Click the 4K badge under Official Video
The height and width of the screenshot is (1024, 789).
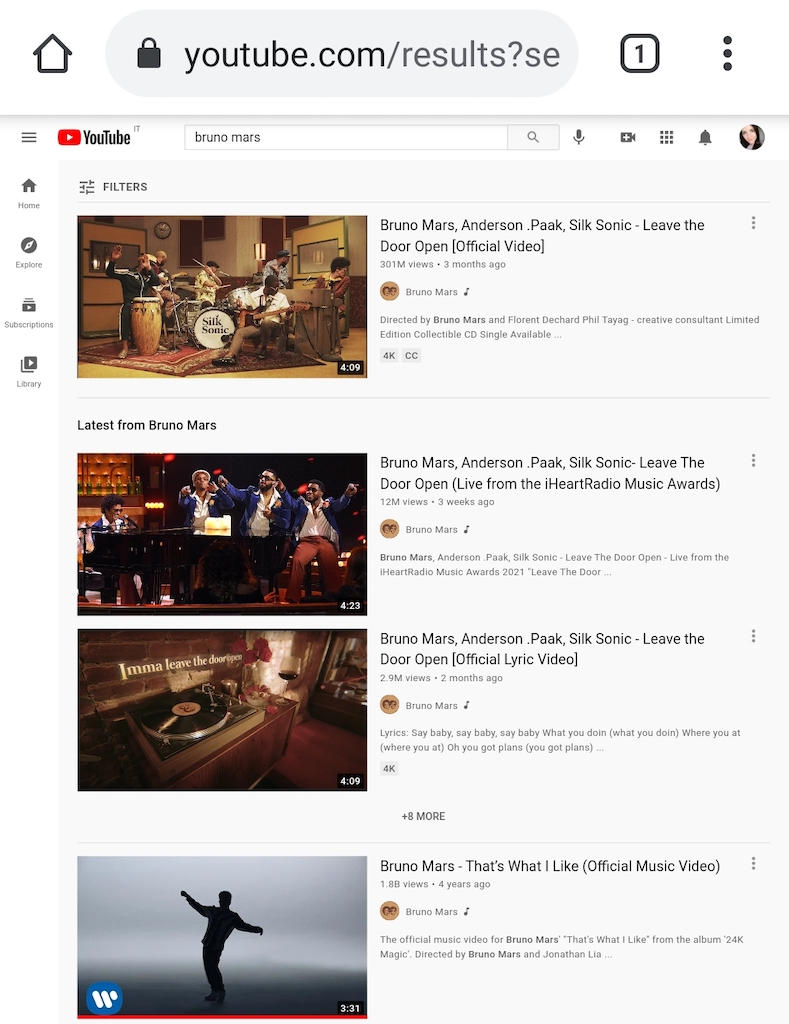pyautogui.click(x=389, y=356)
